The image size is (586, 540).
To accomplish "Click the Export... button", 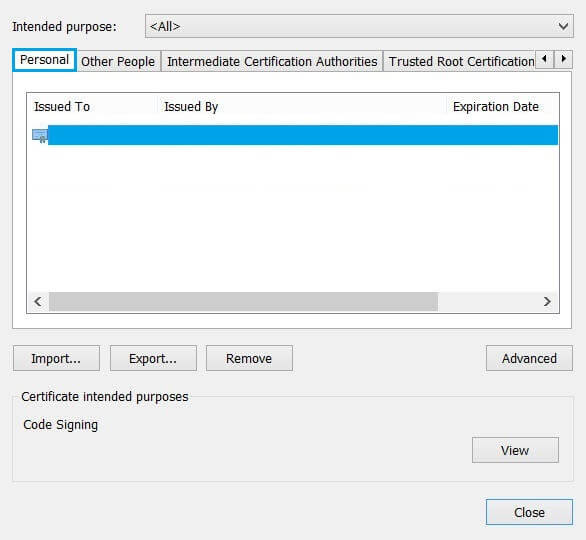I will click(x=153, y=358).
